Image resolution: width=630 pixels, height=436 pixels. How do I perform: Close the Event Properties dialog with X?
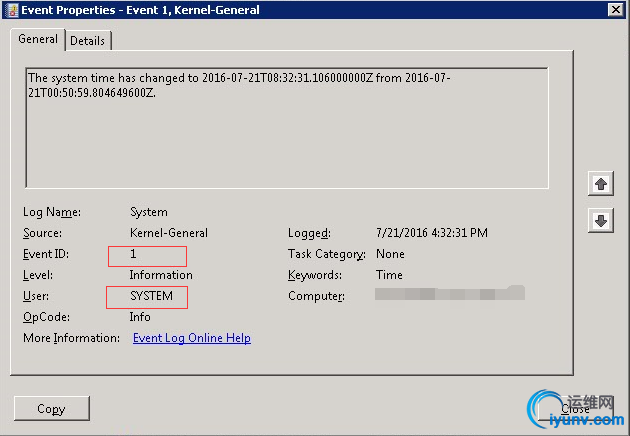[x=616, y=9]
